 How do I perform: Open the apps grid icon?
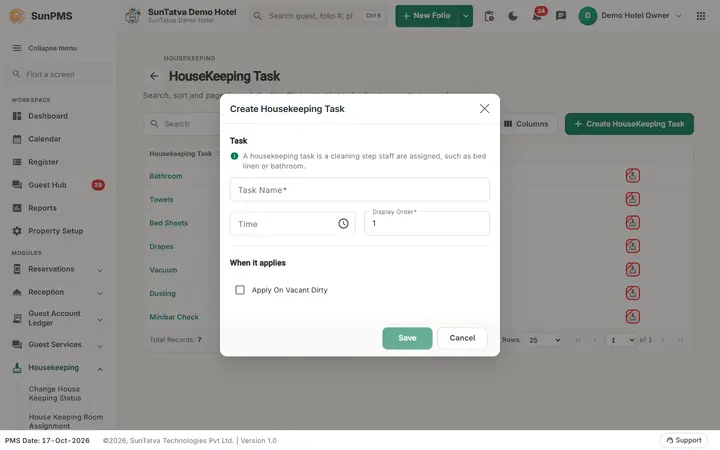point(701,16)
